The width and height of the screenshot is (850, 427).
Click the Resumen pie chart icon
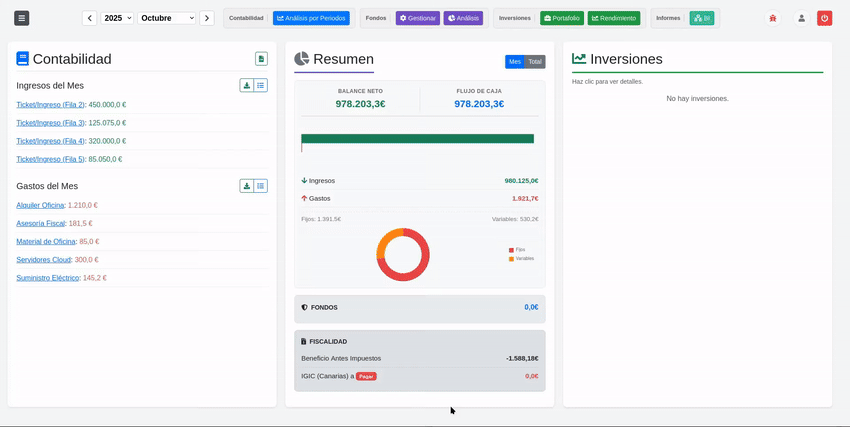(x=301, y=59)
